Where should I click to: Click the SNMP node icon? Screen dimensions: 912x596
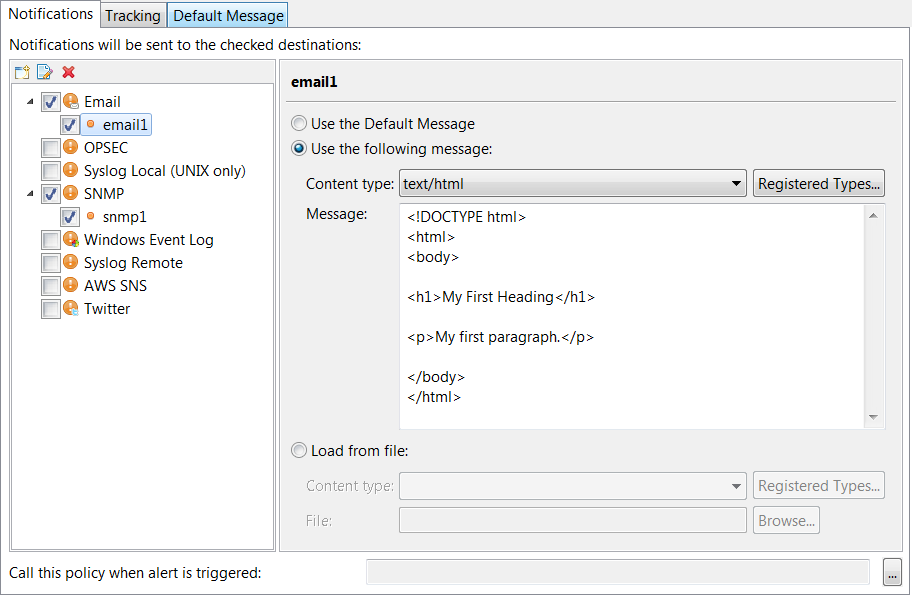click(70, 193)
